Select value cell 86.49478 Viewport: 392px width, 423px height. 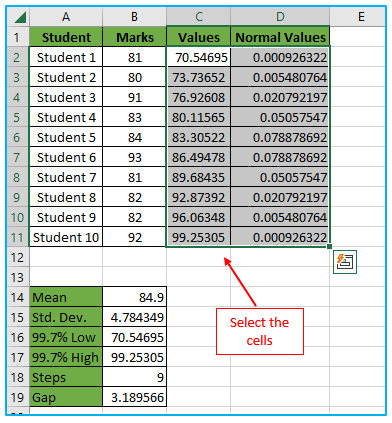pyautogui.click(x=199, y=157)
